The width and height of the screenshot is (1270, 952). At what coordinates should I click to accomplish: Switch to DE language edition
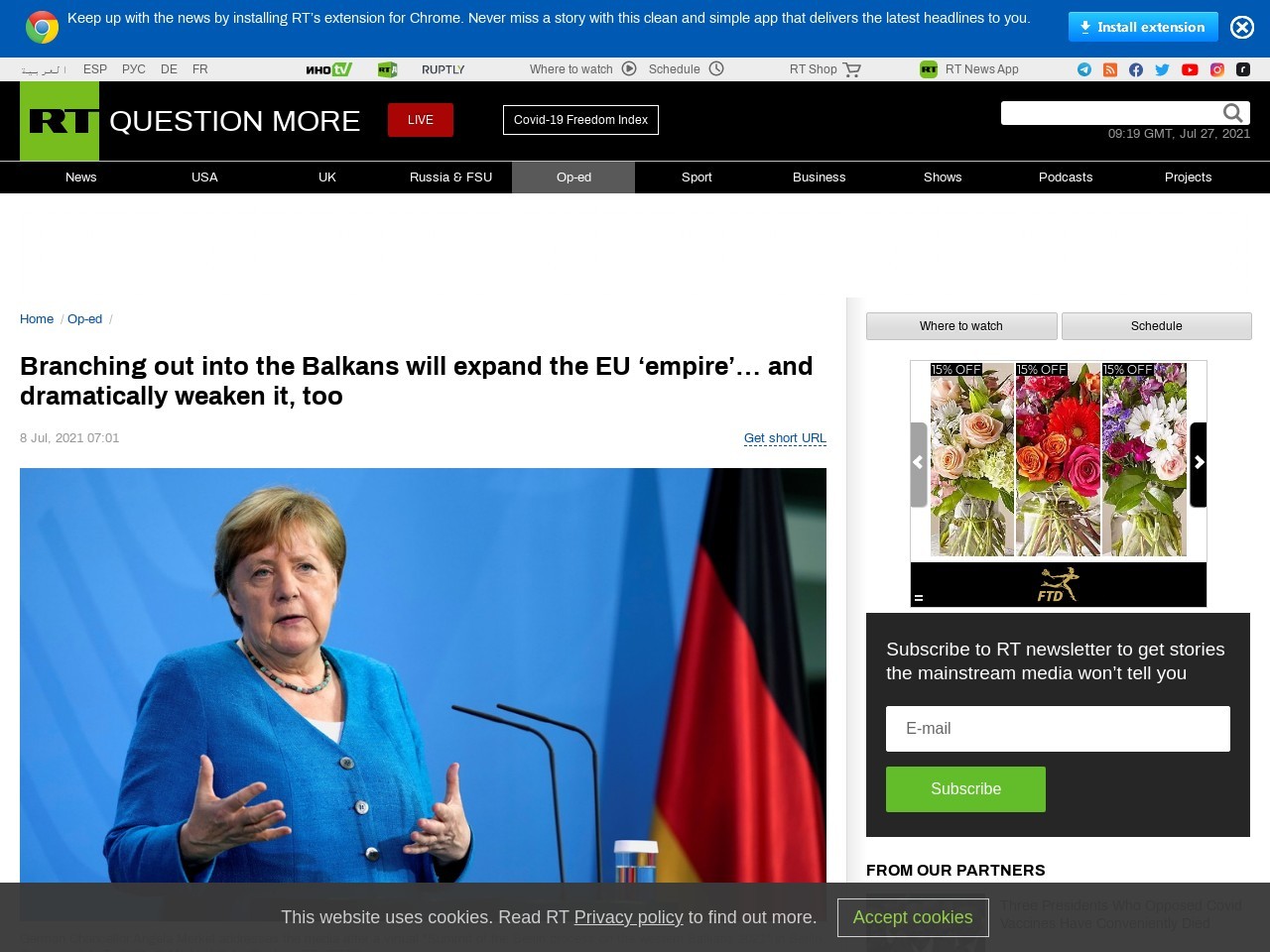coord(169,69)
